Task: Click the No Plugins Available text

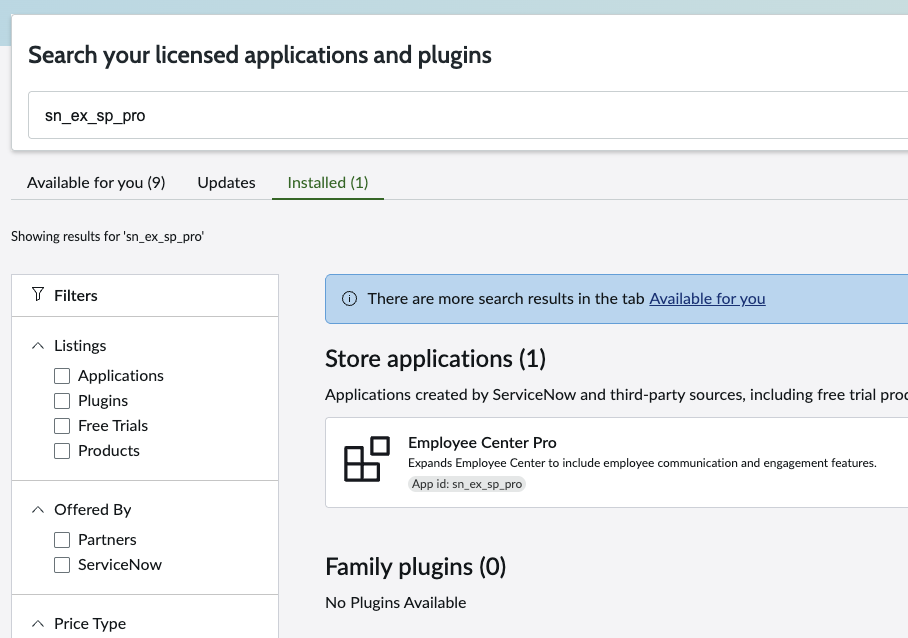Action: tap(396, 603)
